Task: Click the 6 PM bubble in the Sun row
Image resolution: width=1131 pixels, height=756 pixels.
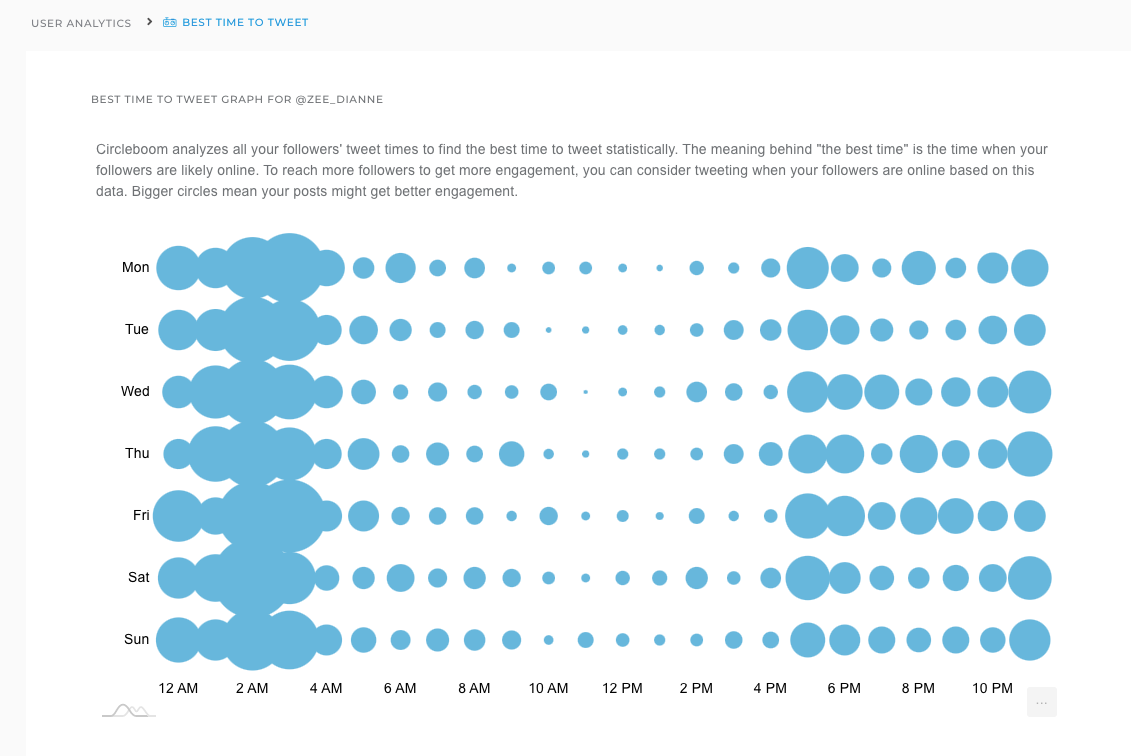Action: (x=844, y=639)
